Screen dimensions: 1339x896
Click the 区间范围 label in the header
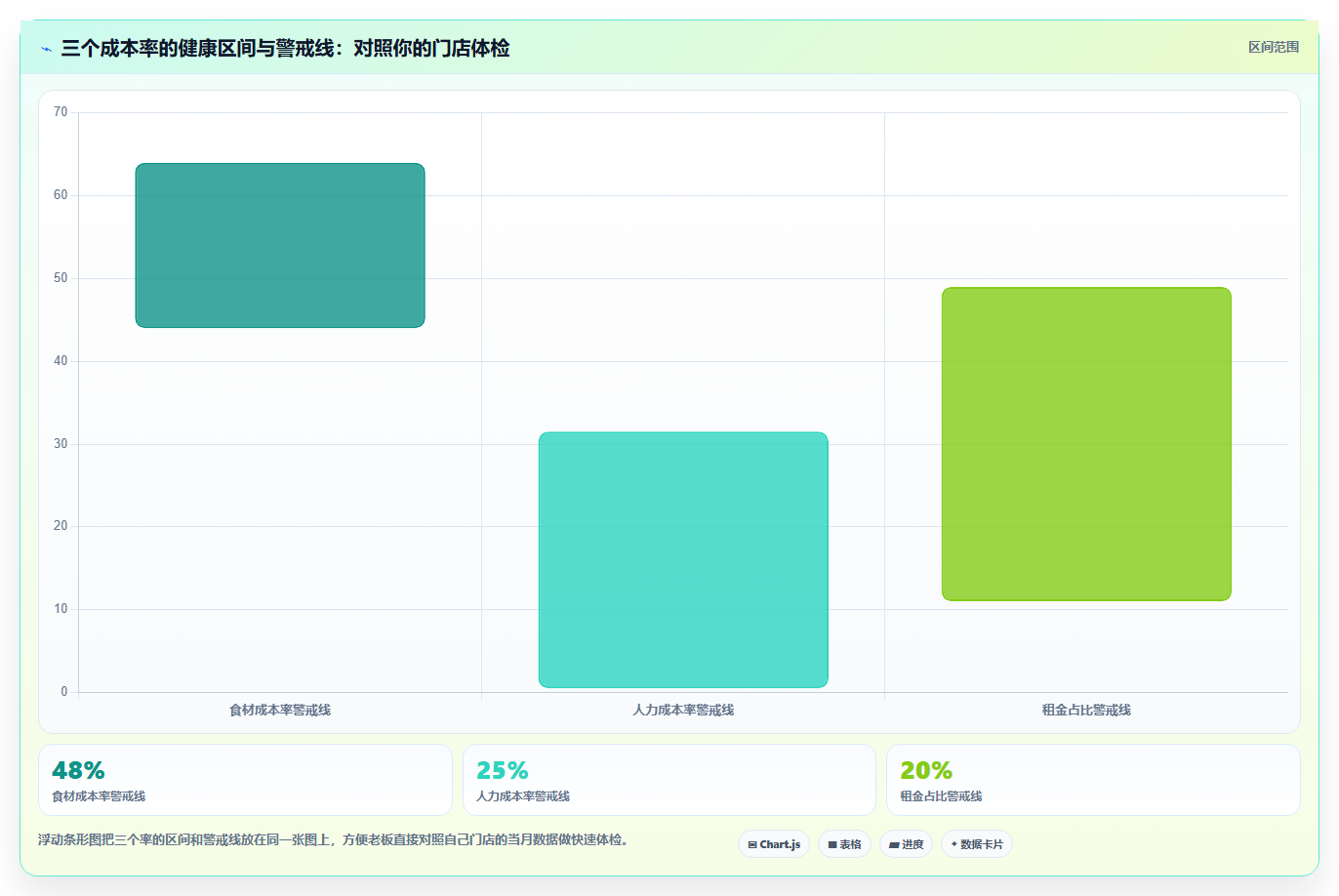tap(1274, 47)
